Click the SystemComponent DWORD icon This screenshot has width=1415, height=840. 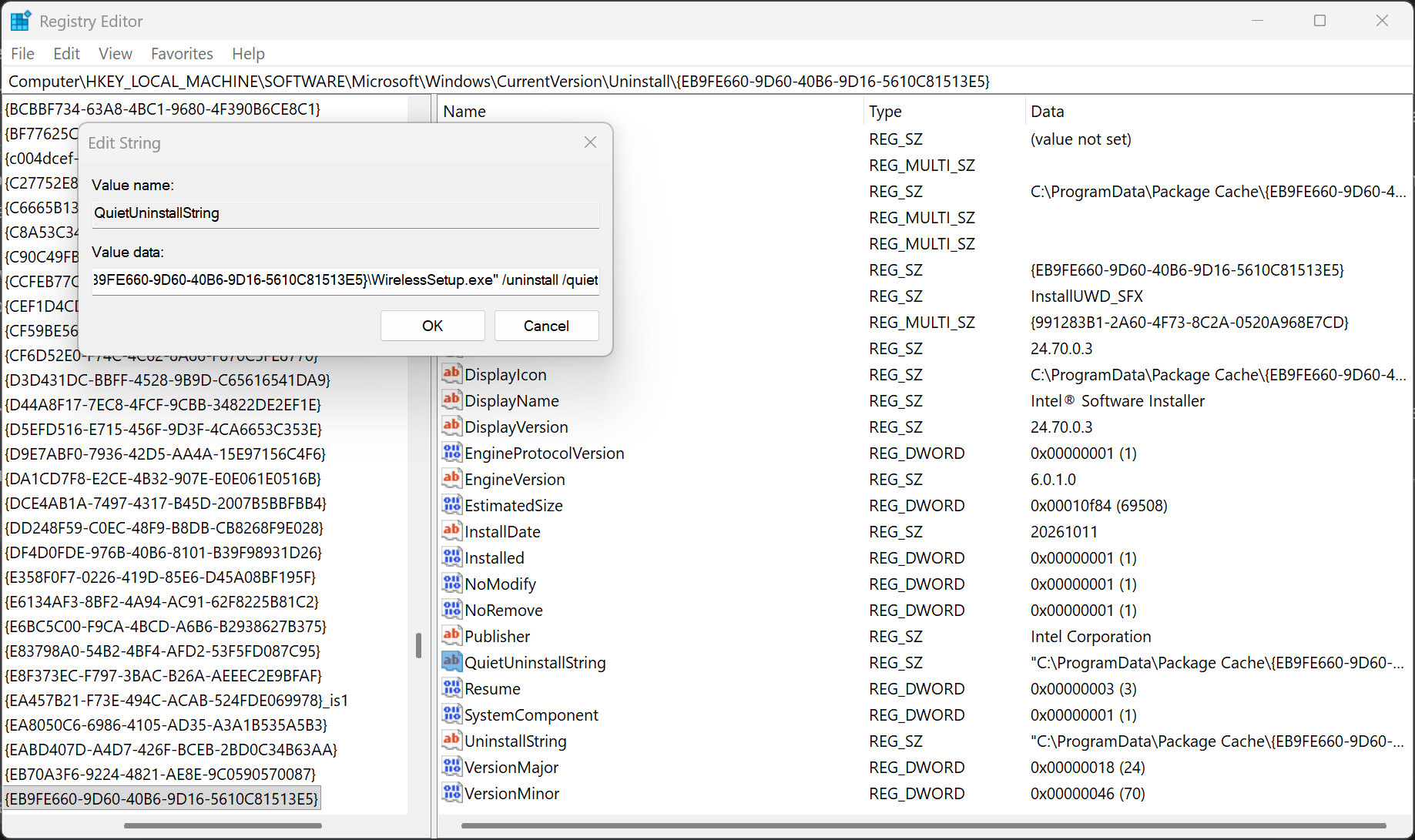point(451,715)
